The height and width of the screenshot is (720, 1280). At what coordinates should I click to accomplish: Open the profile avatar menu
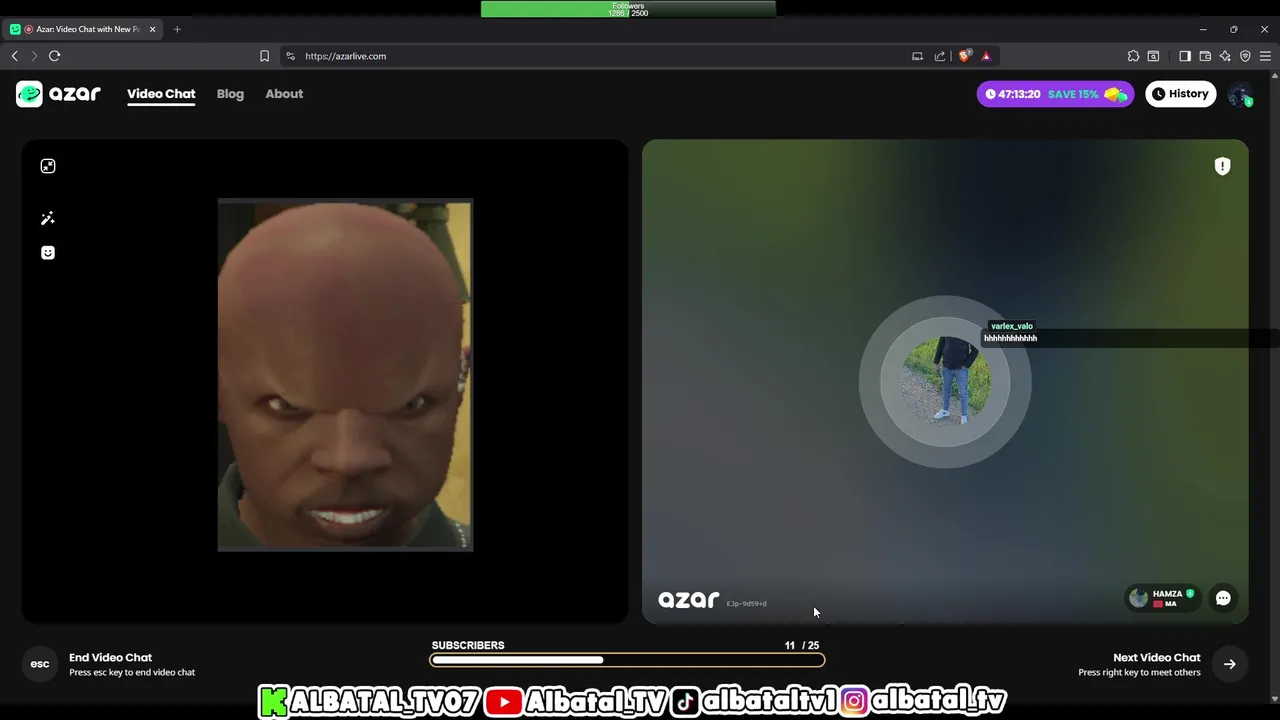[x=1240, y=95]
